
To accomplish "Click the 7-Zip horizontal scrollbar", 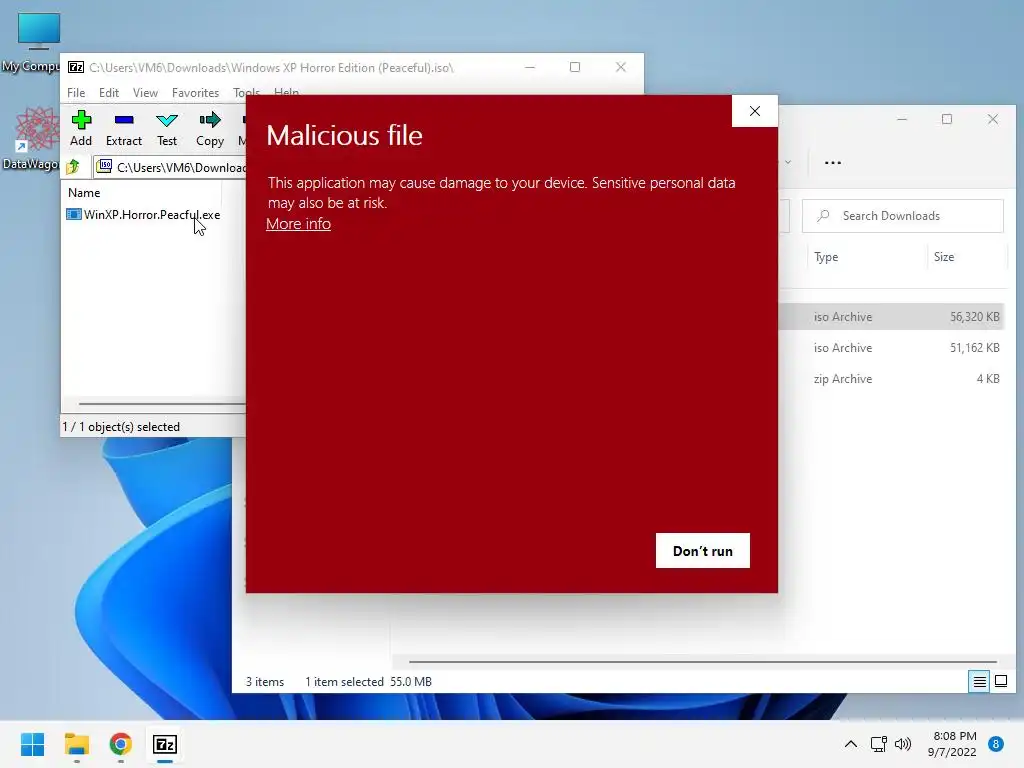I will click(161, 404).
